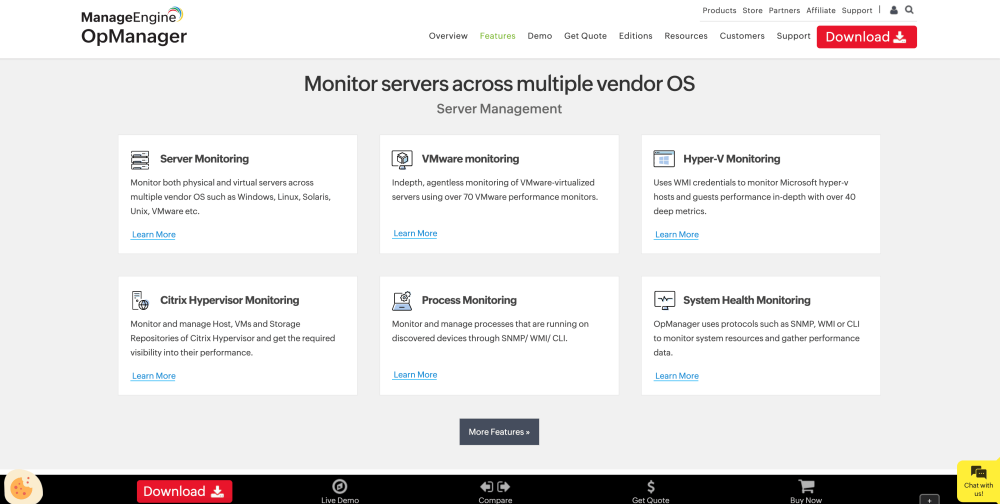Screen dimensions: 1000x504
Task: Open the Support link in top utility bar
Action: [857, 10]
